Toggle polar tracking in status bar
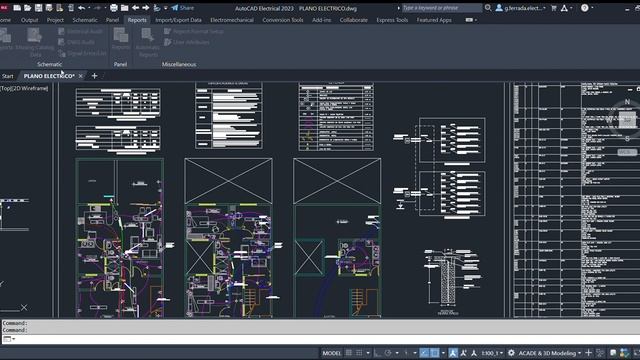Screen dimensions: 640x360 (388, 353)
